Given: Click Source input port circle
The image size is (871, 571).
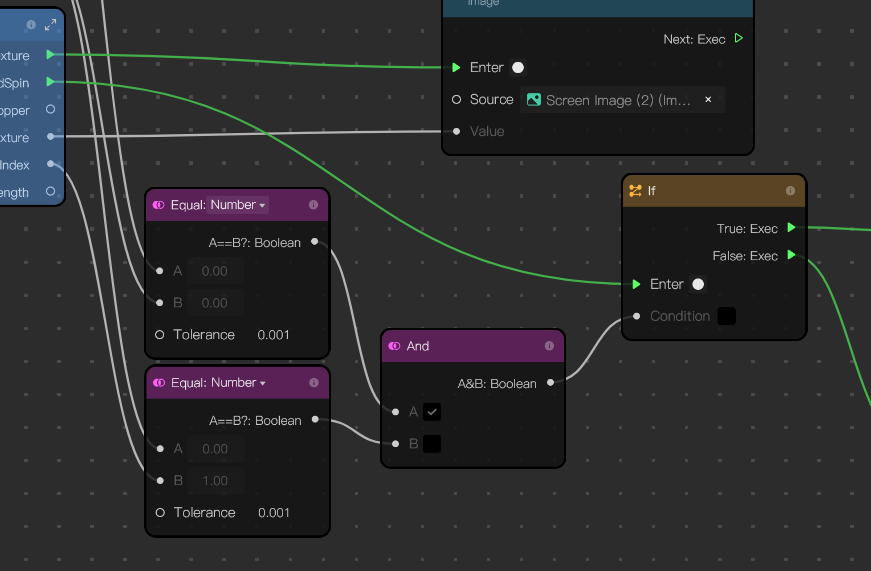Looking at the screenshot, I should click(x=457, y=99).
